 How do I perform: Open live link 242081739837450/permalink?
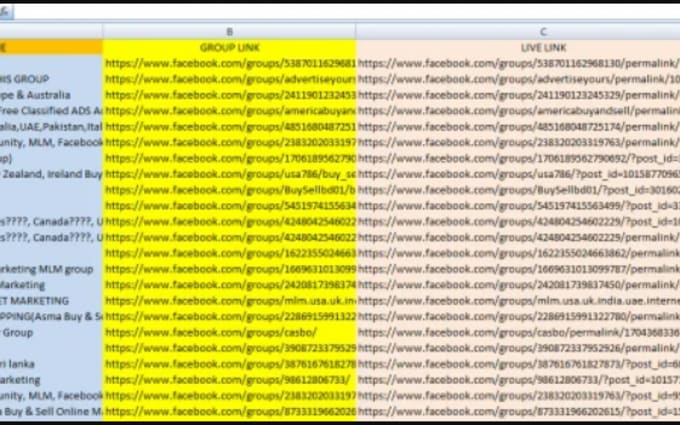point(518,285)
